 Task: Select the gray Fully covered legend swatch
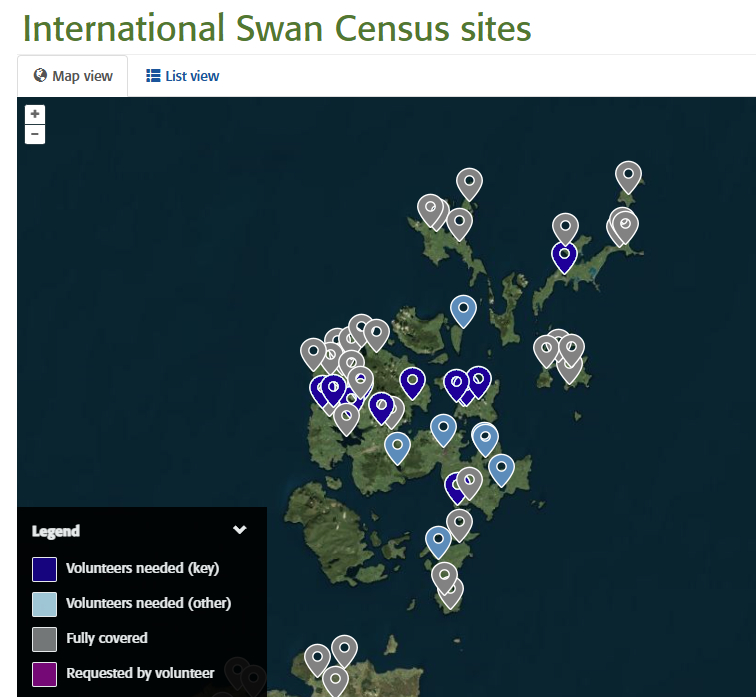click(44, 638)
